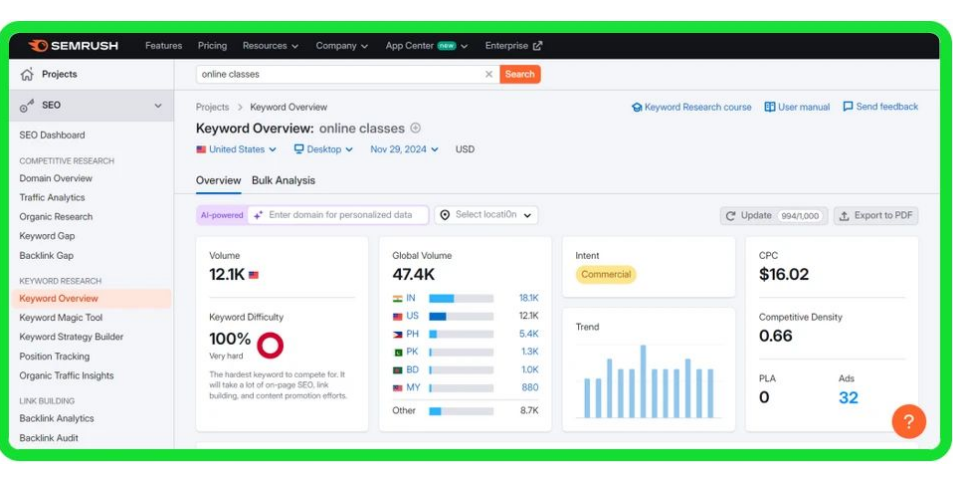Expand the United States country dropdown

[x=237, y=149]
